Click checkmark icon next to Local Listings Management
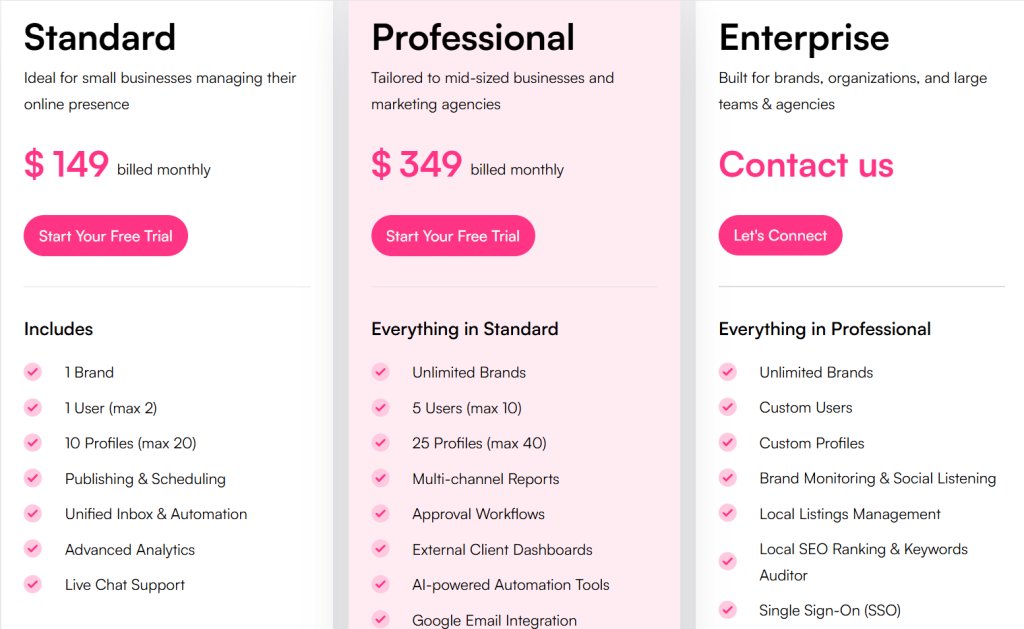The height and width of the screenshot is (629, 1024). pos(727,514)
